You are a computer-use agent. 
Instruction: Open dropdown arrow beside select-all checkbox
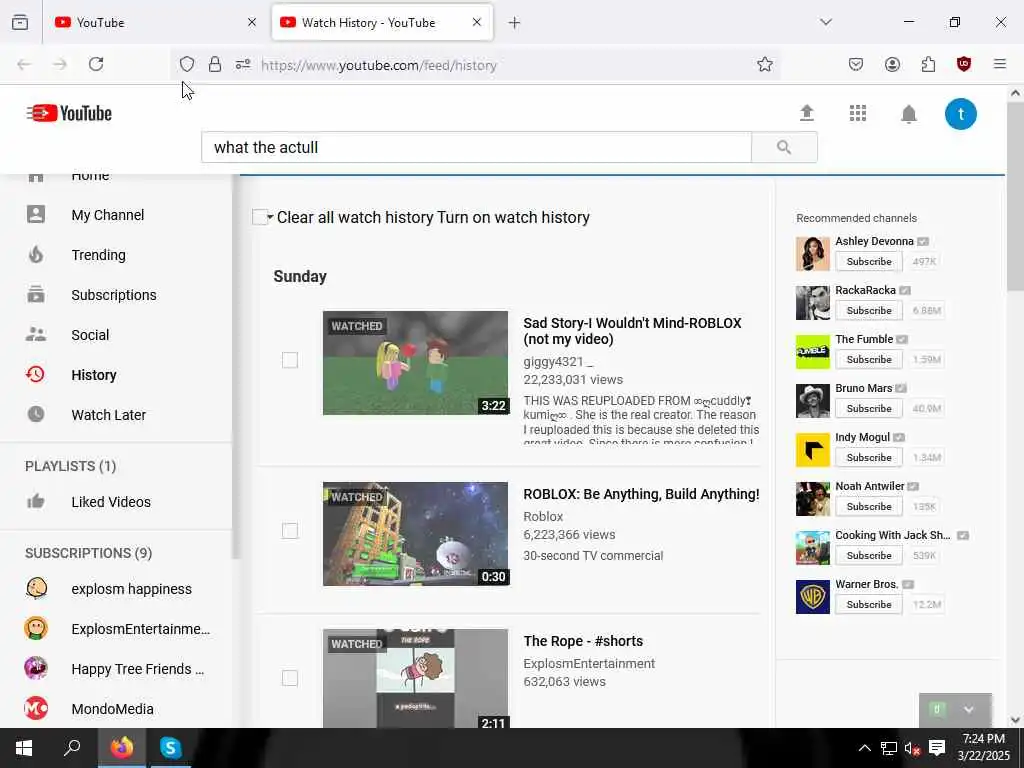pos(270,217)
